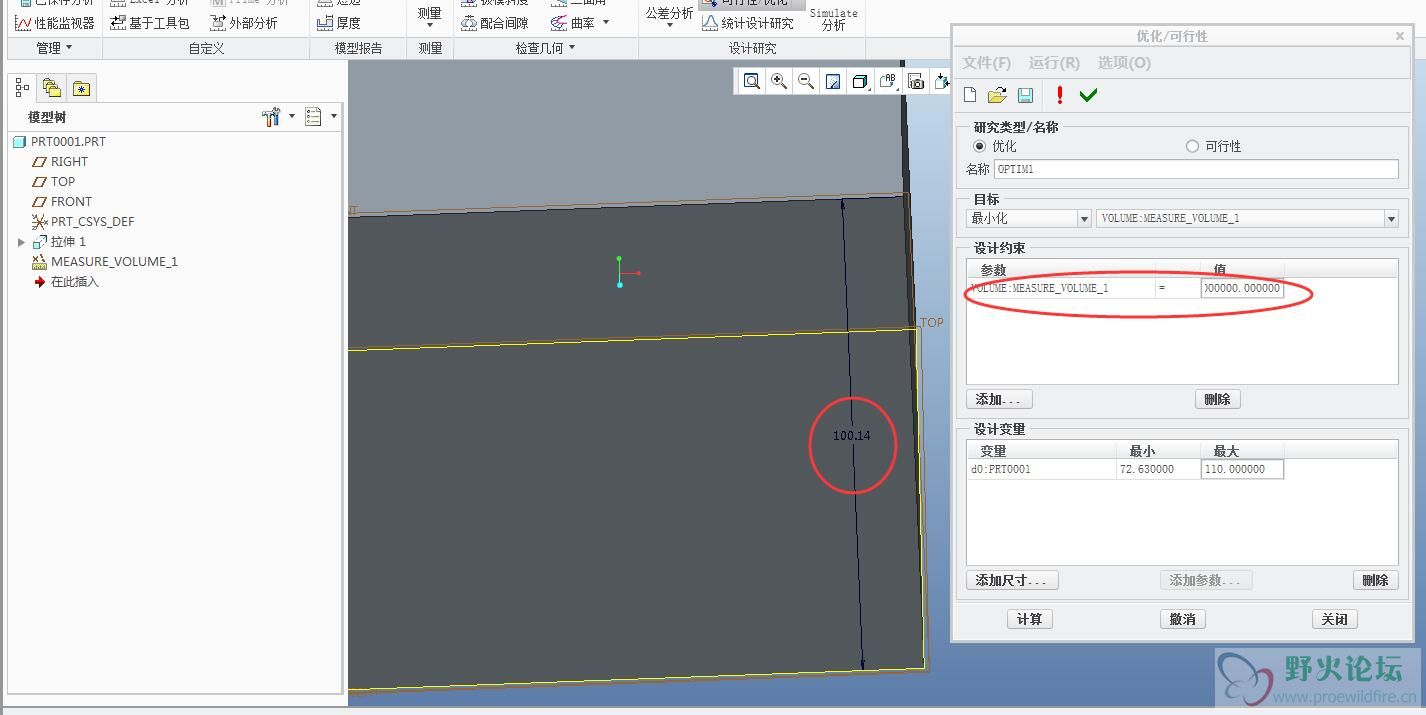This screenshot has width=1426, height=715.
Task: Click the zoom in magnifier icon
Action: (778, 82)
